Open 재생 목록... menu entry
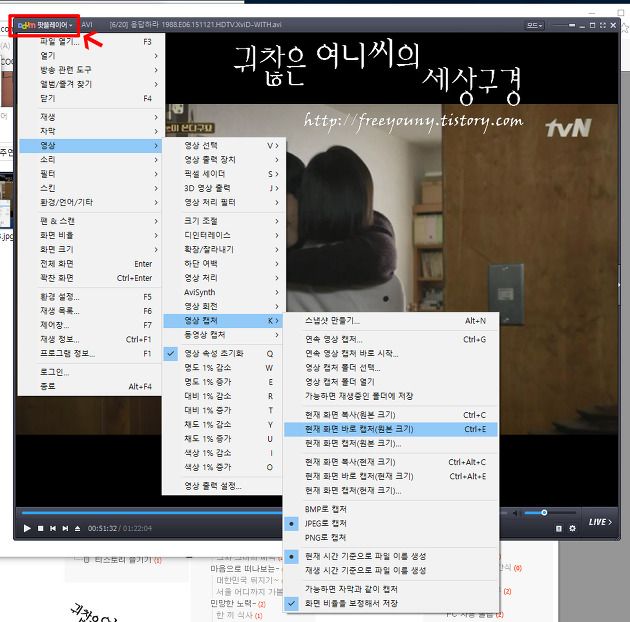Image resolution: width=630 pixels, height=622 pixels. (91, 311)
